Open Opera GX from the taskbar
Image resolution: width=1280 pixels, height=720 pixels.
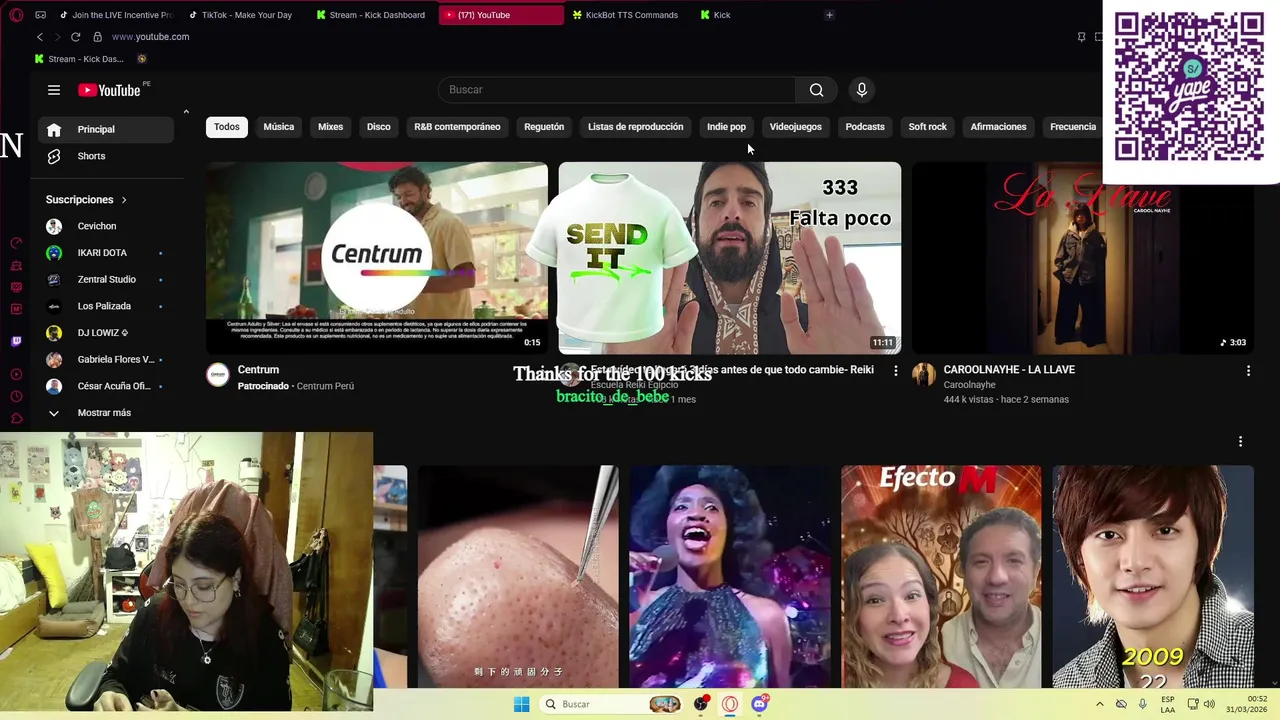click(x=730, y=704)
